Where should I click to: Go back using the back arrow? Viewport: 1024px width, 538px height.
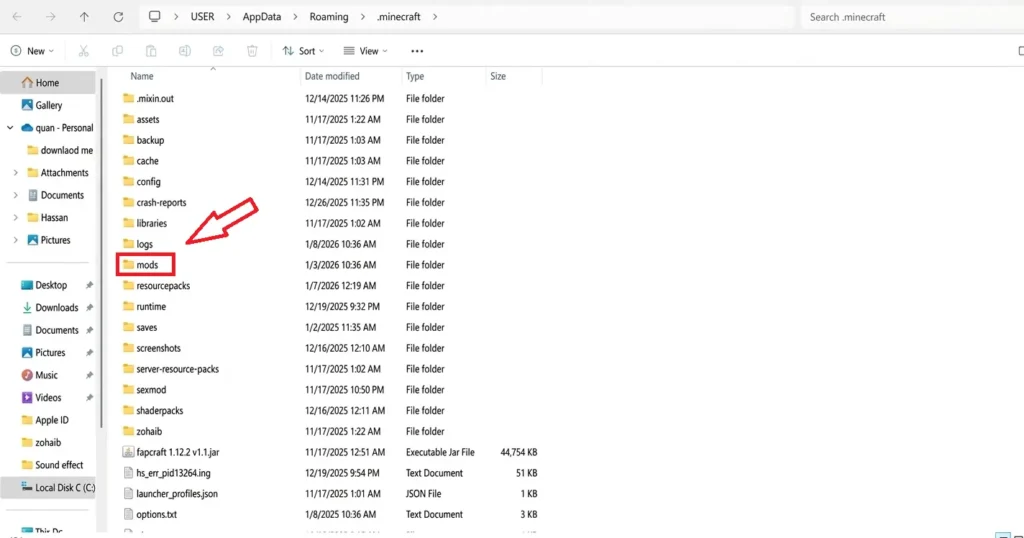17,17
